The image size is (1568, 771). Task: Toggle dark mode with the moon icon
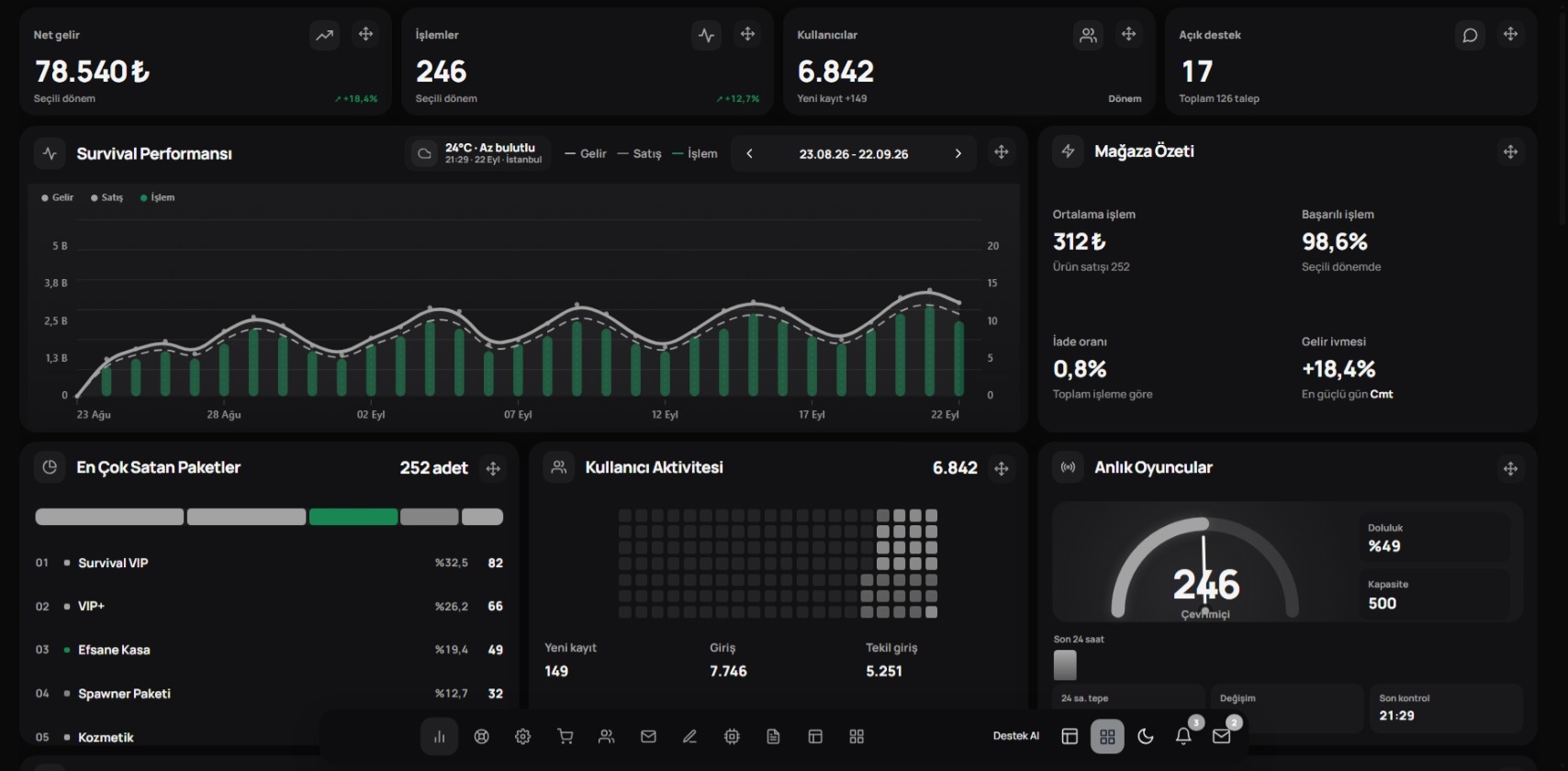[x=1146, y=736]
